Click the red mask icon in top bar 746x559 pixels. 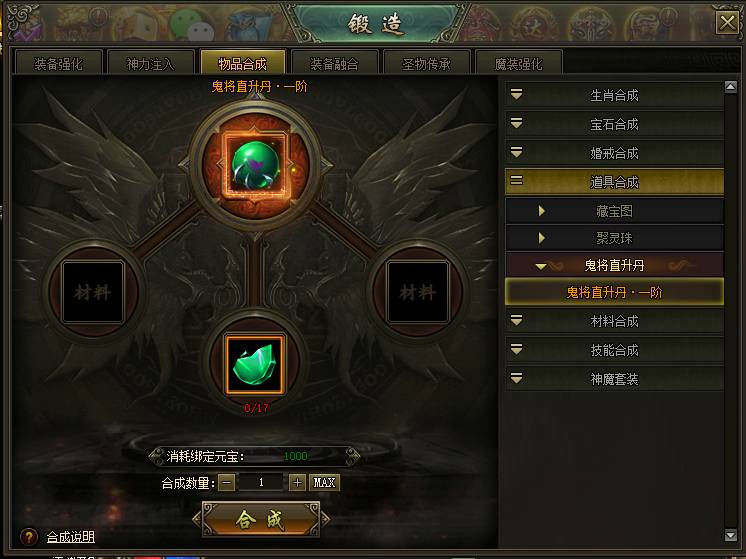[480, 25]
